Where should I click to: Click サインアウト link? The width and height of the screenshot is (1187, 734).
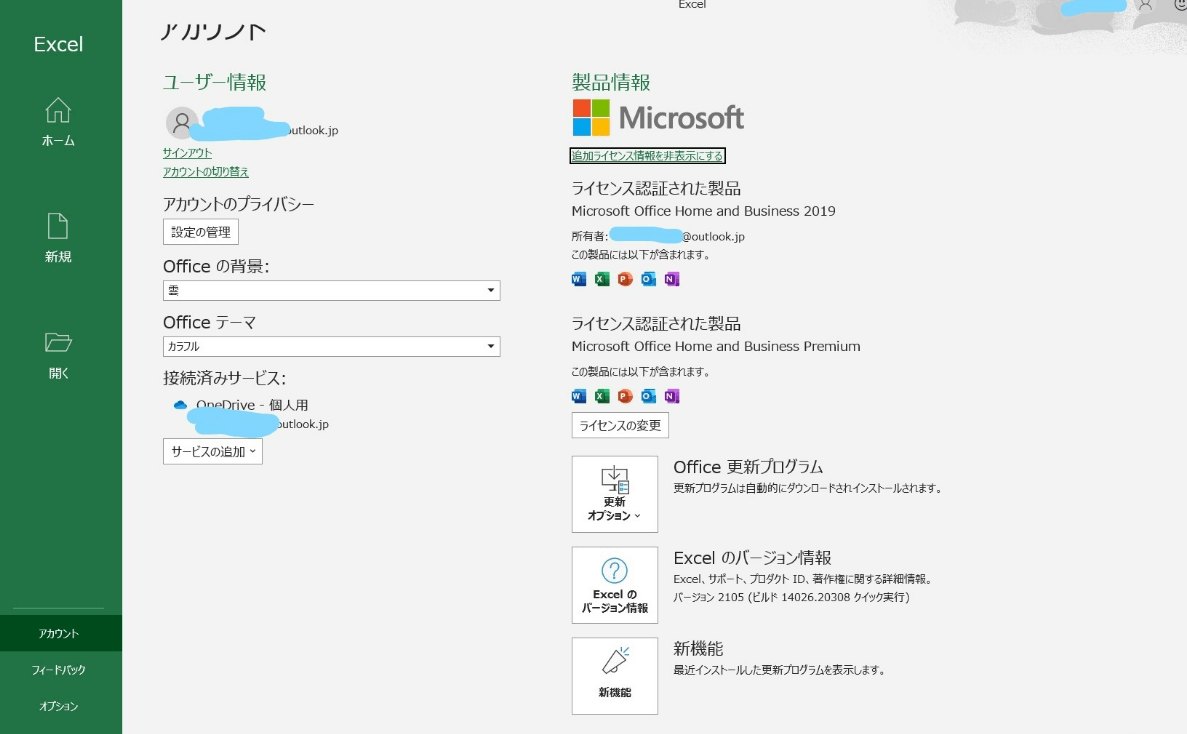[x=187, y=153]
